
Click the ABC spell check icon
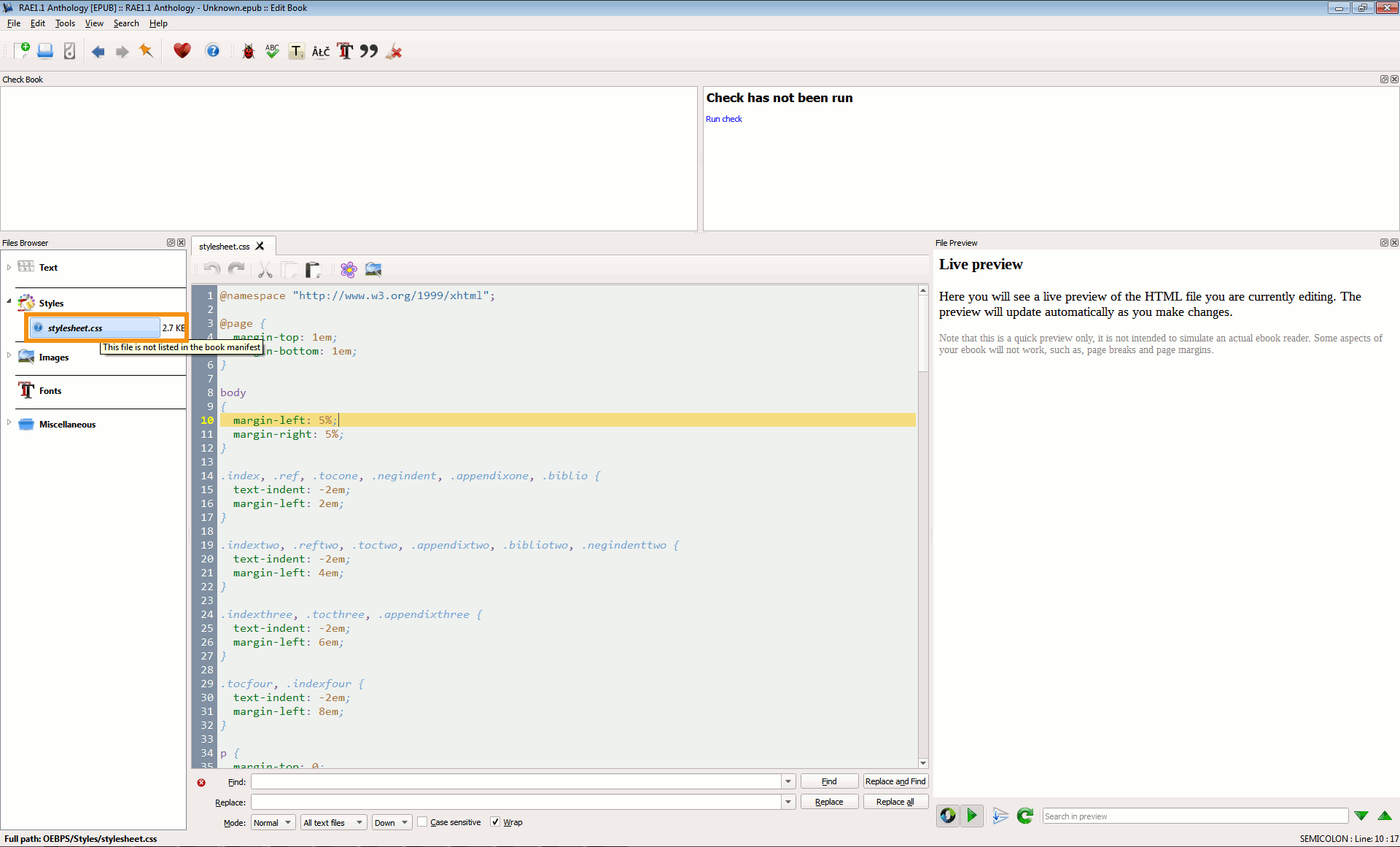[x=272, y=51]
